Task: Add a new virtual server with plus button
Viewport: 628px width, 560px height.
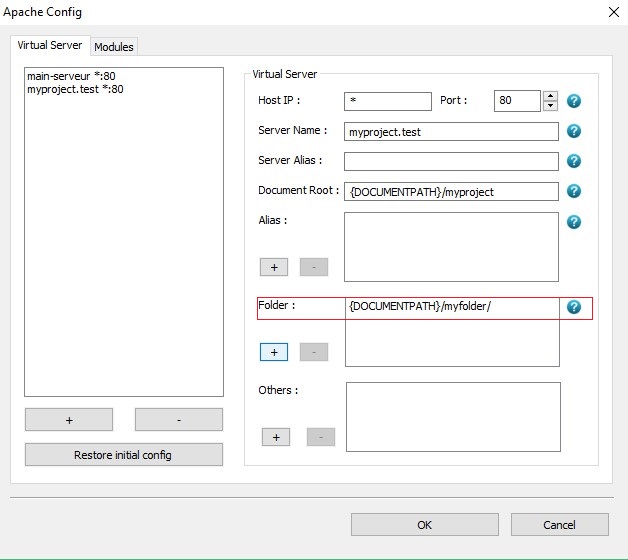Action: (x=69, y=420)
